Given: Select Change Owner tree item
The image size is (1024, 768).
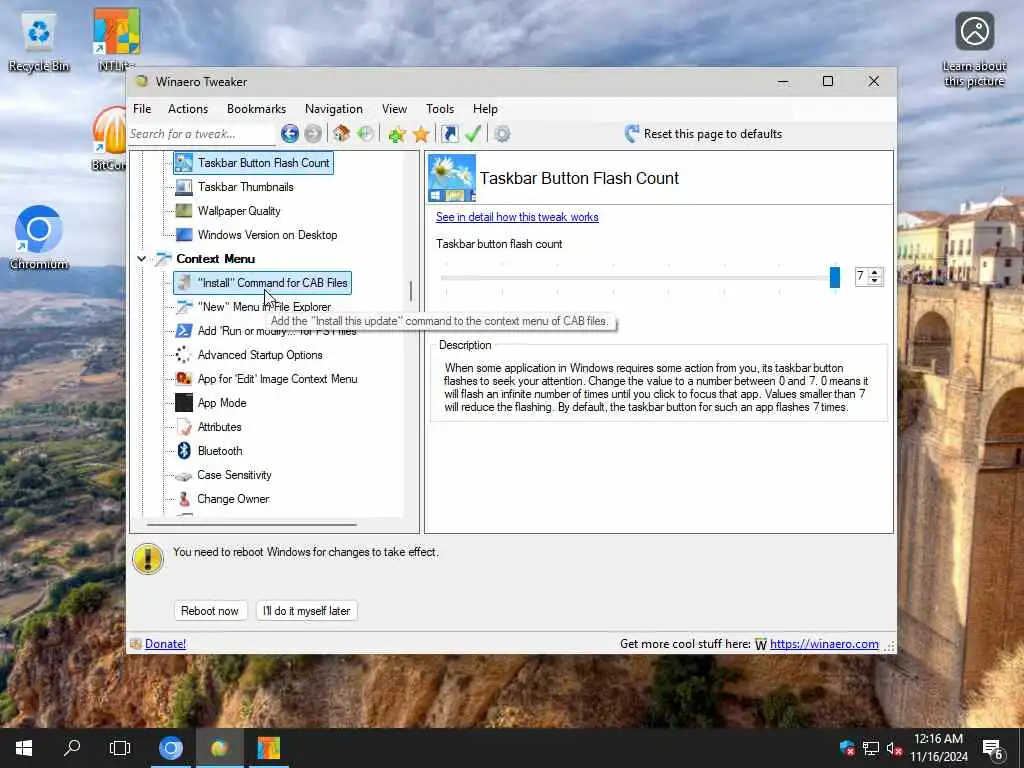Looking at the screenshot, I should (233, 499).
